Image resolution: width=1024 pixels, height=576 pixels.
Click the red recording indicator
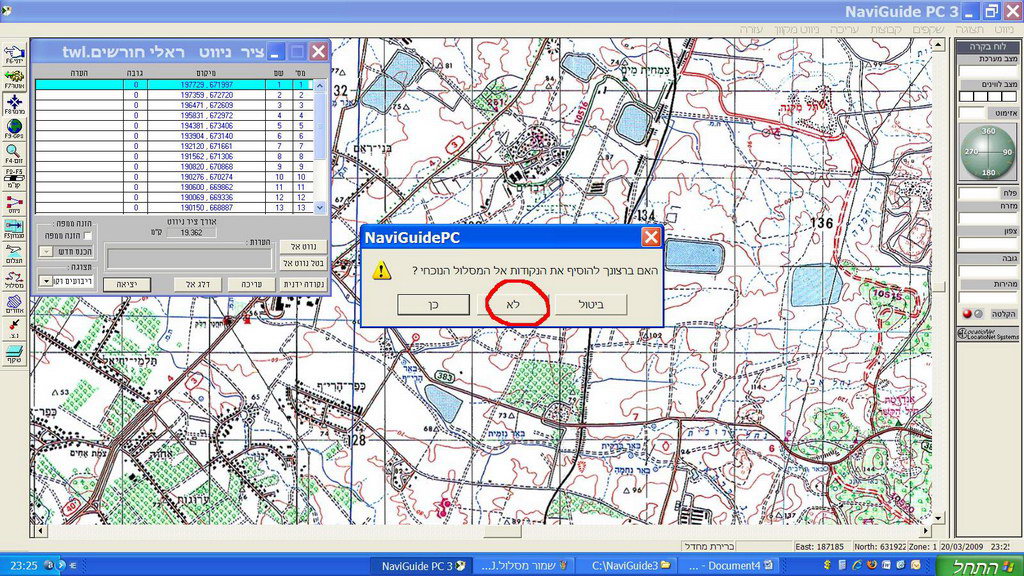[967, 314]
